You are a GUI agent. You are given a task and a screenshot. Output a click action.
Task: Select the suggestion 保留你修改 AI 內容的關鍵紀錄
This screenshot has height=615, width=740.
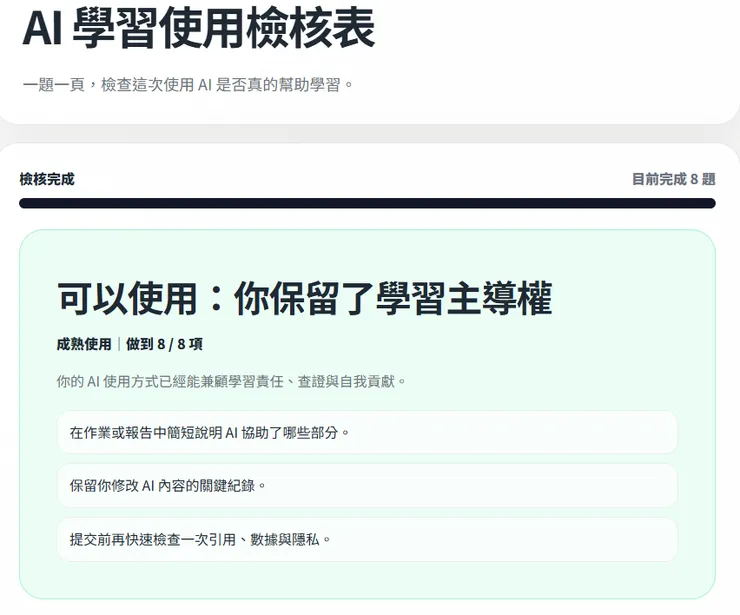pos(367,486)
